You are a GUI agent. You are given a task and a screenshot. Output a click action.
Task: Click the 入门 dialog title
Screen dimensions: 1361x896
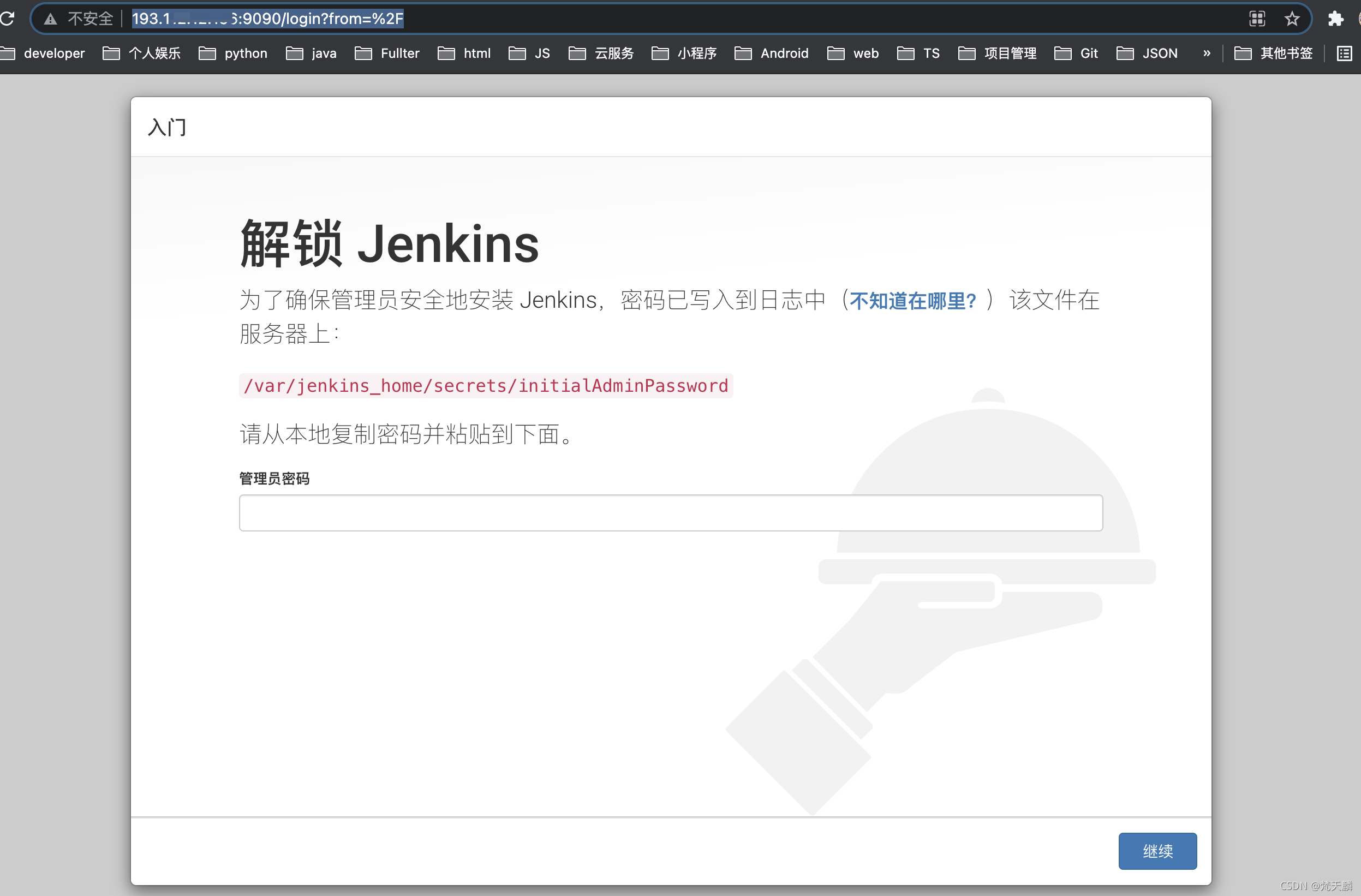tap(167, 127)
